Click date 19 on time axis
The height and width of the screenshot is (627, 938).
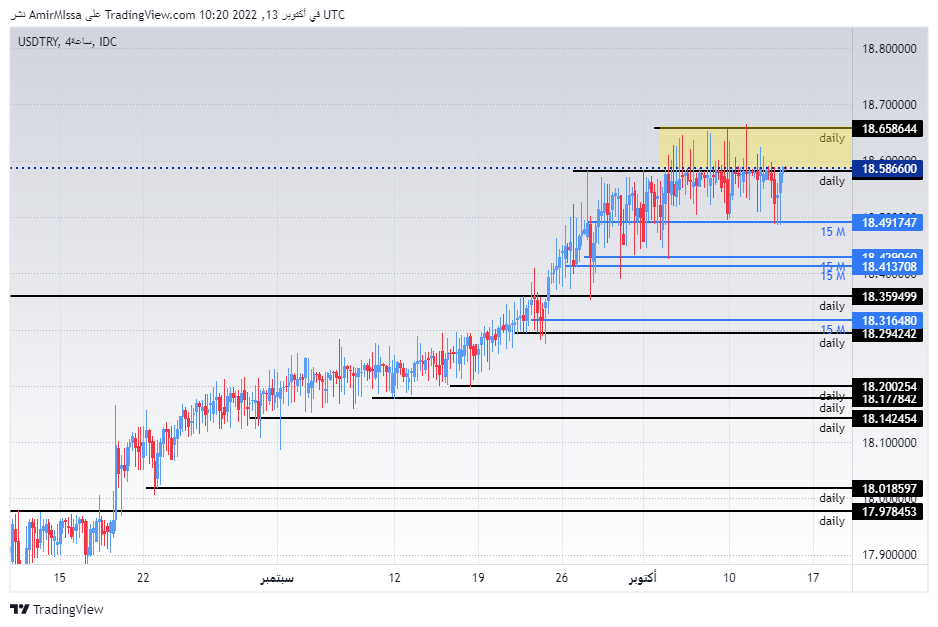[x=478, y=578]
